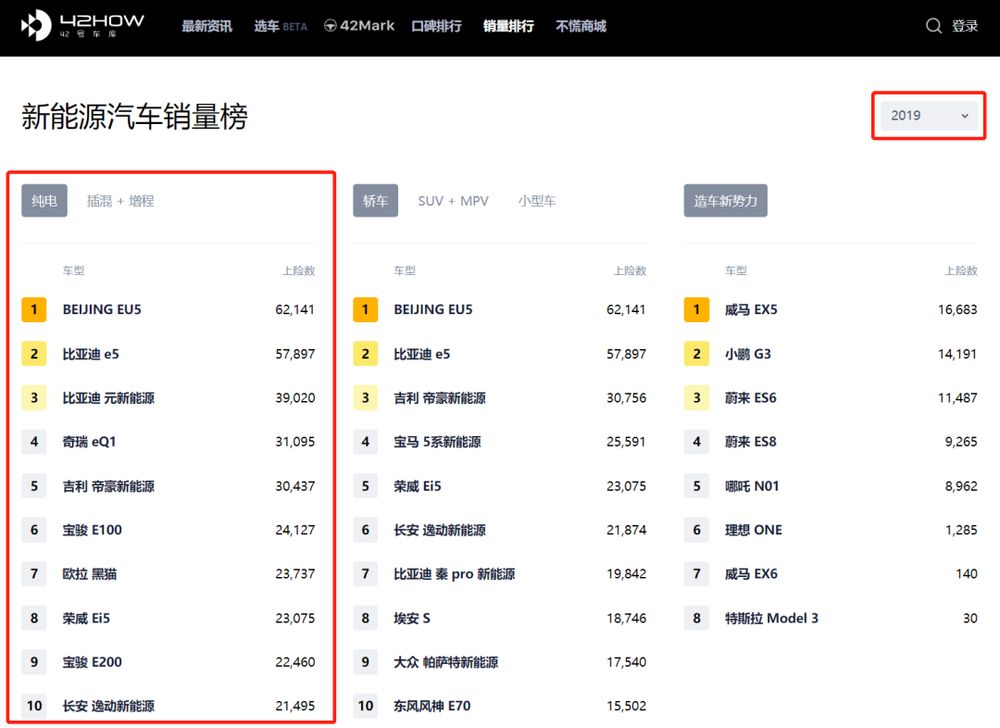This screenshot has width=1000, height=728.
Task: Click 小鹏 G3 entry
Action: [x=747, y=354]
